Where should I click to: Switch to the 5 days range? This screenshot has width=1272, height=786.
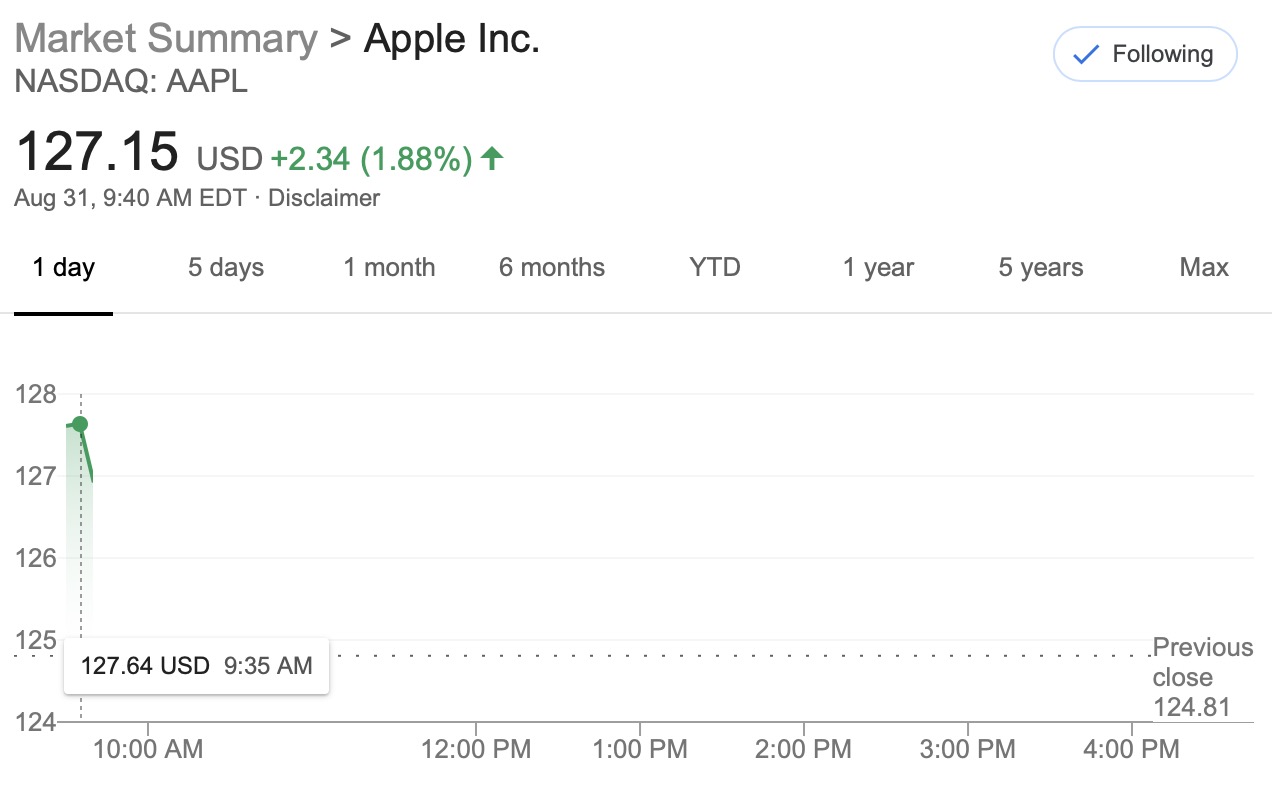point(226,268)
